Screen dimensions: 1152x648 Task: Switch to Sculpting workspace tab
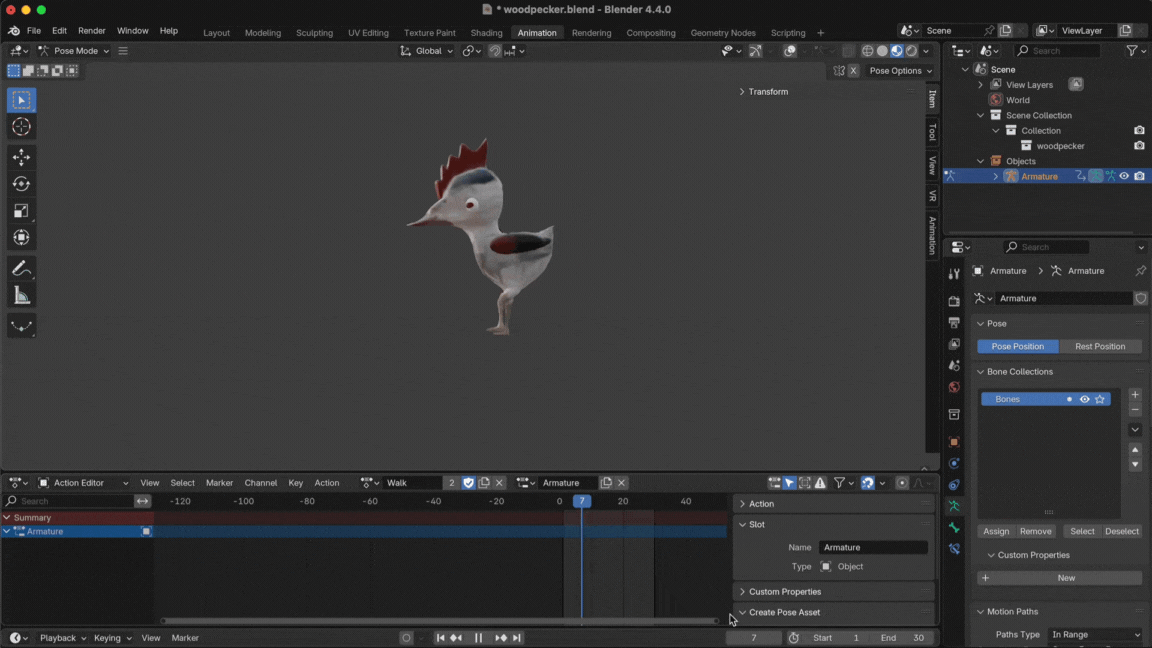[314, 32]
